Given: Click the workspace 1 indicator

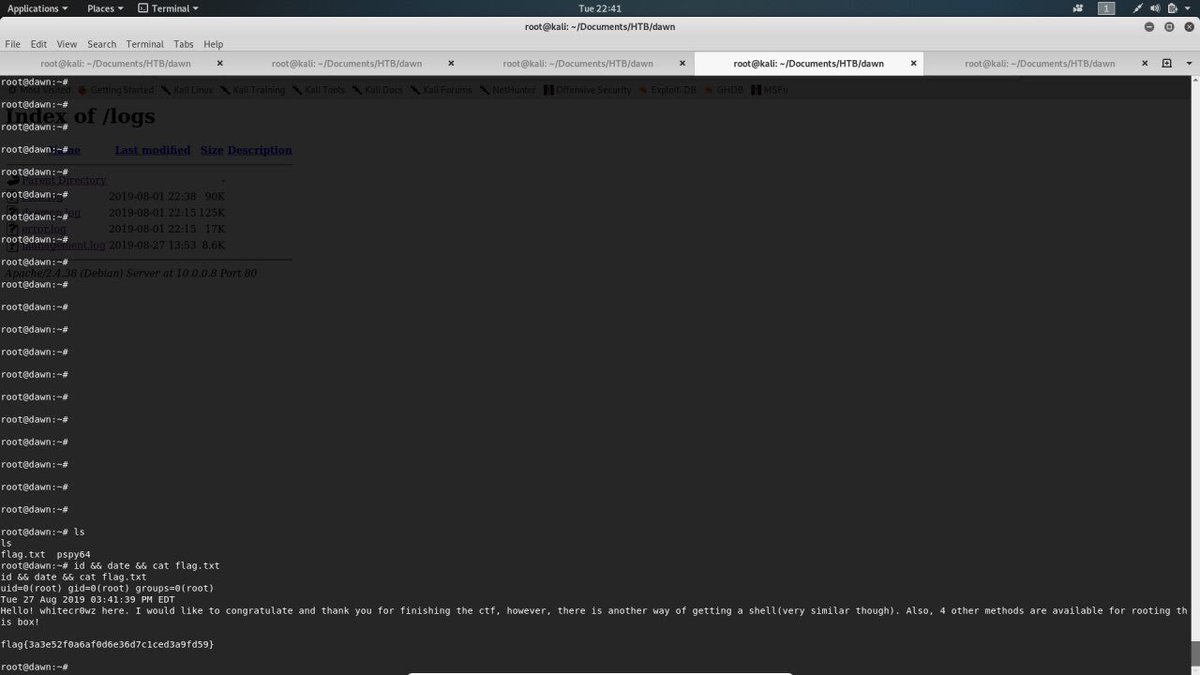Looking at the screenshot, I should pos(1106,8).
